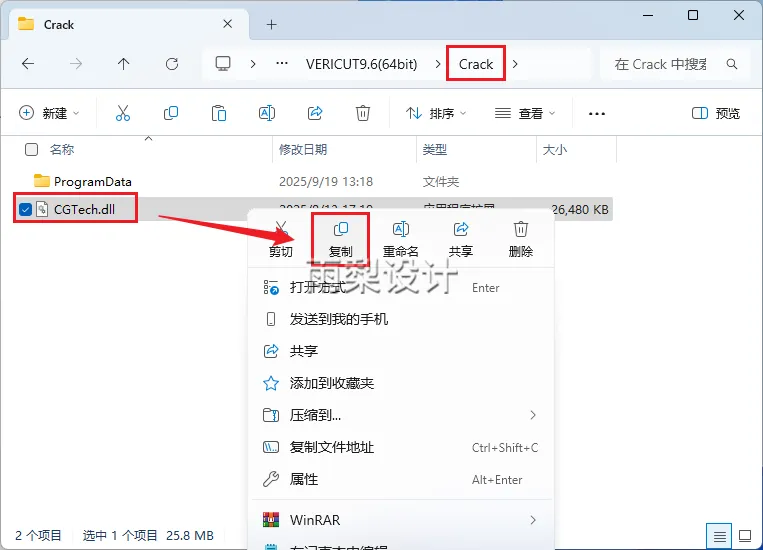Image resolution: width=763 pixels, height=550 pixels.
Task: Open the hidden path ellipsis in address bar
Action: [x=282, y=63]
